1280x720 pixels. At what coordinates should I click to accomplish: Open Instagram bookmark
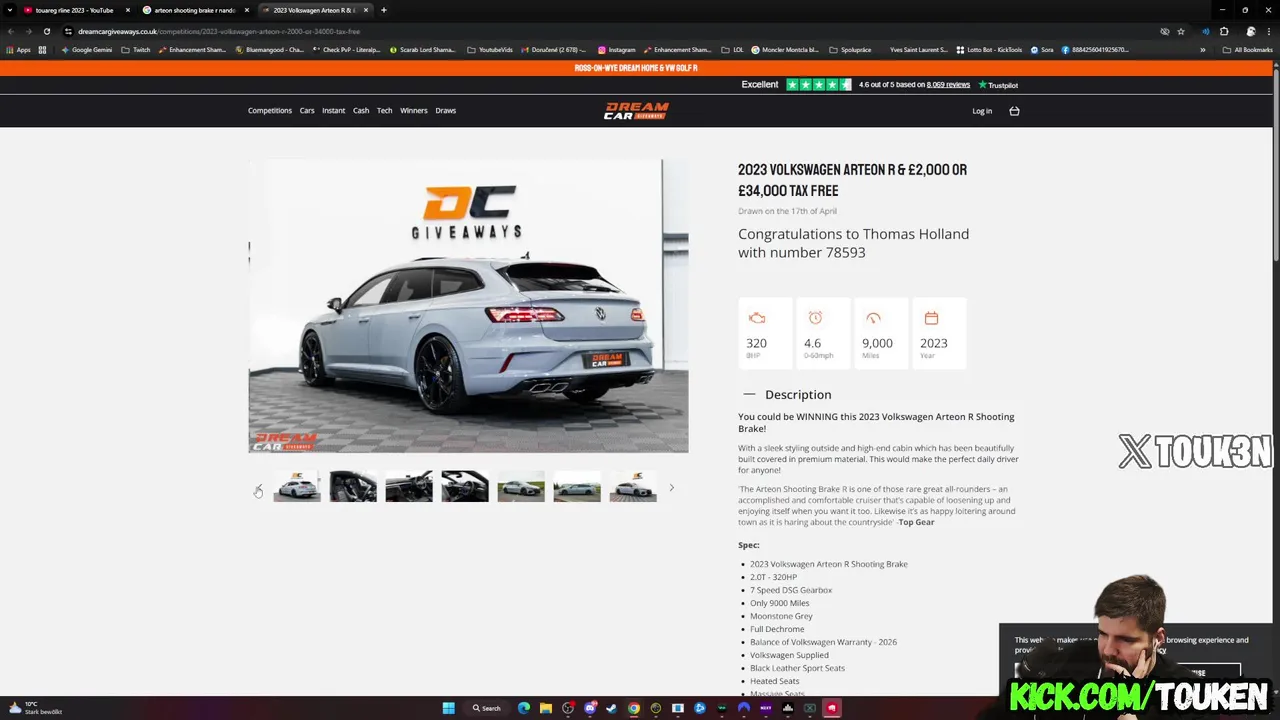coord(617,50)
